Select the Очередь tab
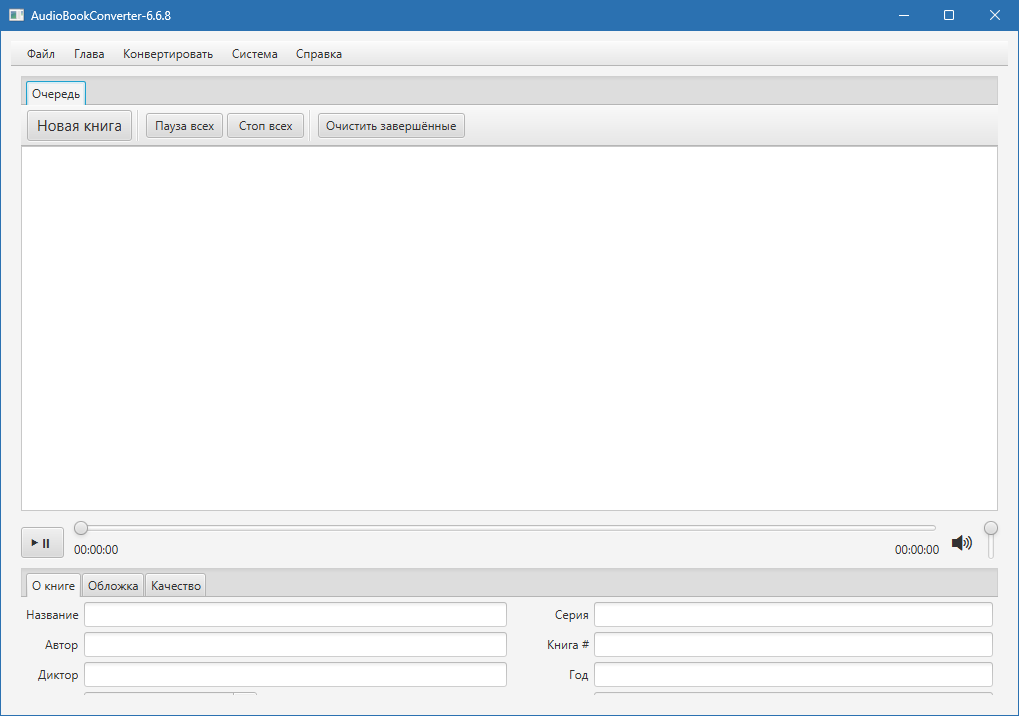The height and width of the screenshot is (716, 1019). 55,93
